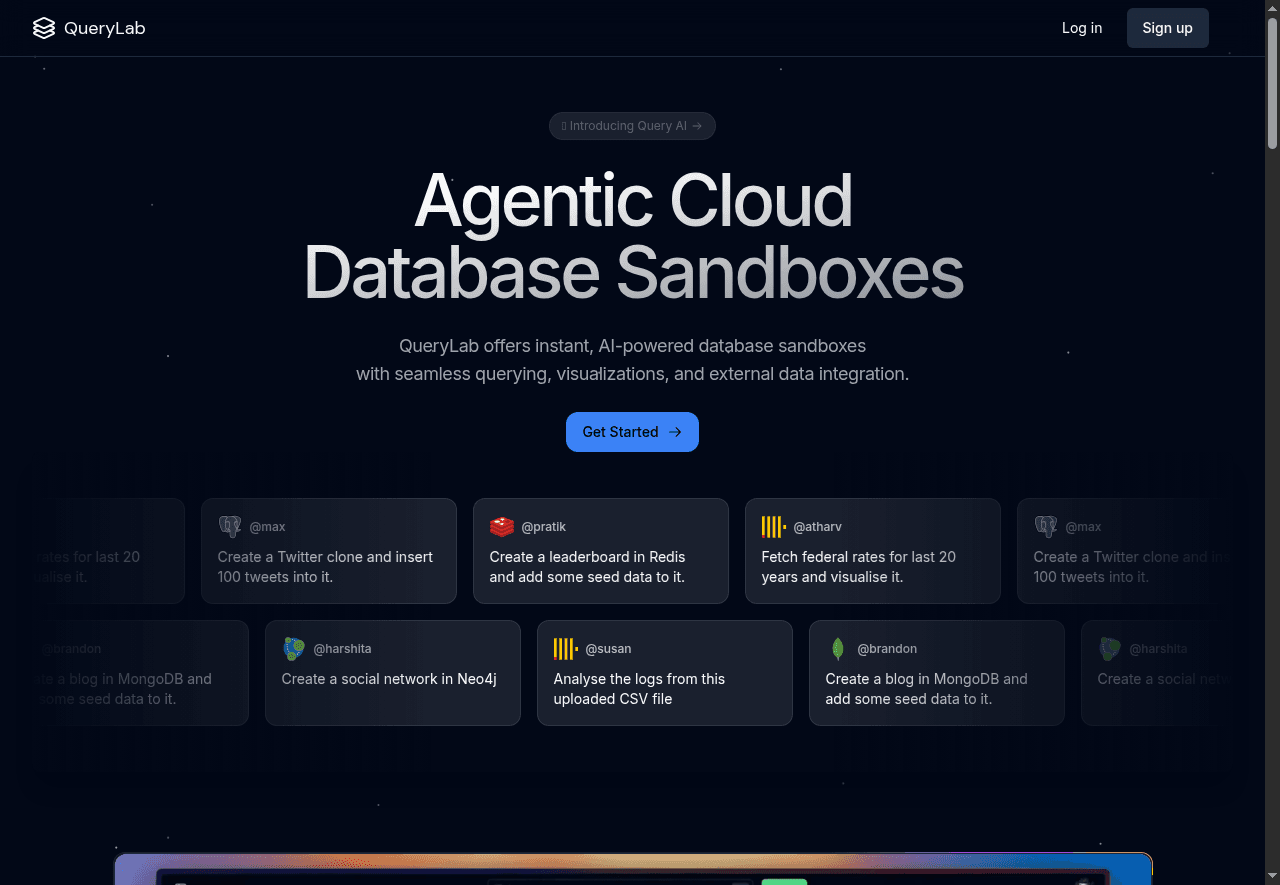Open the Log in page
Image resolution: width=1280 pixels, height=885 pixels.
[1082, 28]
